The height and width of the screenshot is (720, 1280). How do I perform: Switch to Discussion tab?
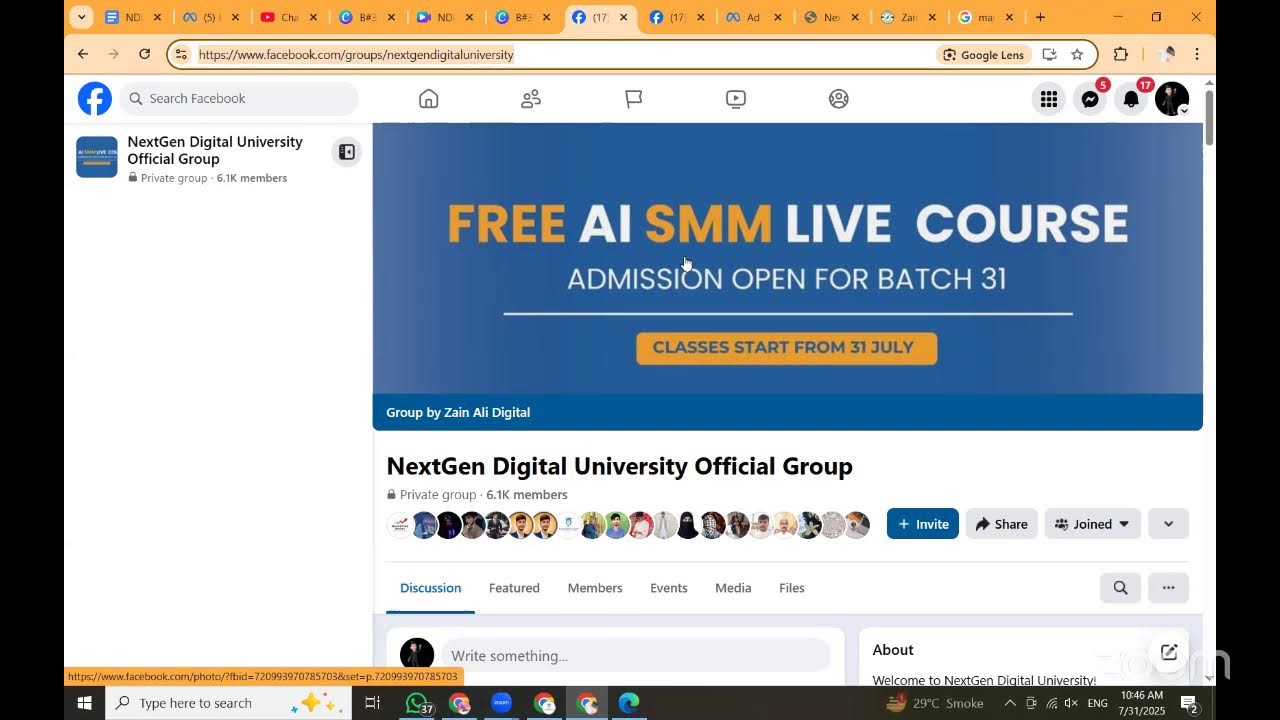click(x=431, y=588)
